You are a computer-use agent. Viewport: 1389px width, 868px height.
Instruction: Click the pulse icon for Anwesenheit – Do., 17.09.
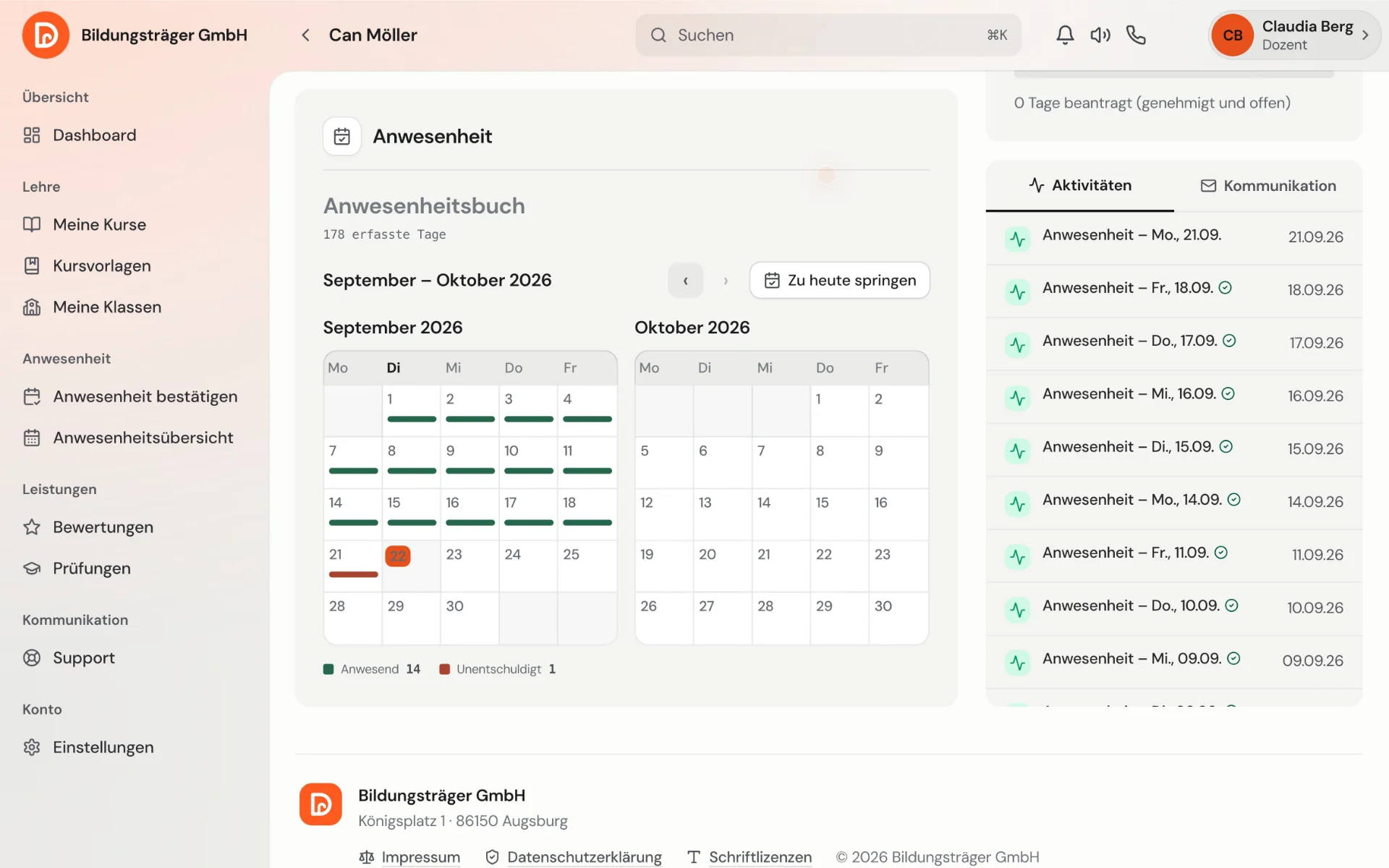pyautogui.click(x=1018, y=344)
